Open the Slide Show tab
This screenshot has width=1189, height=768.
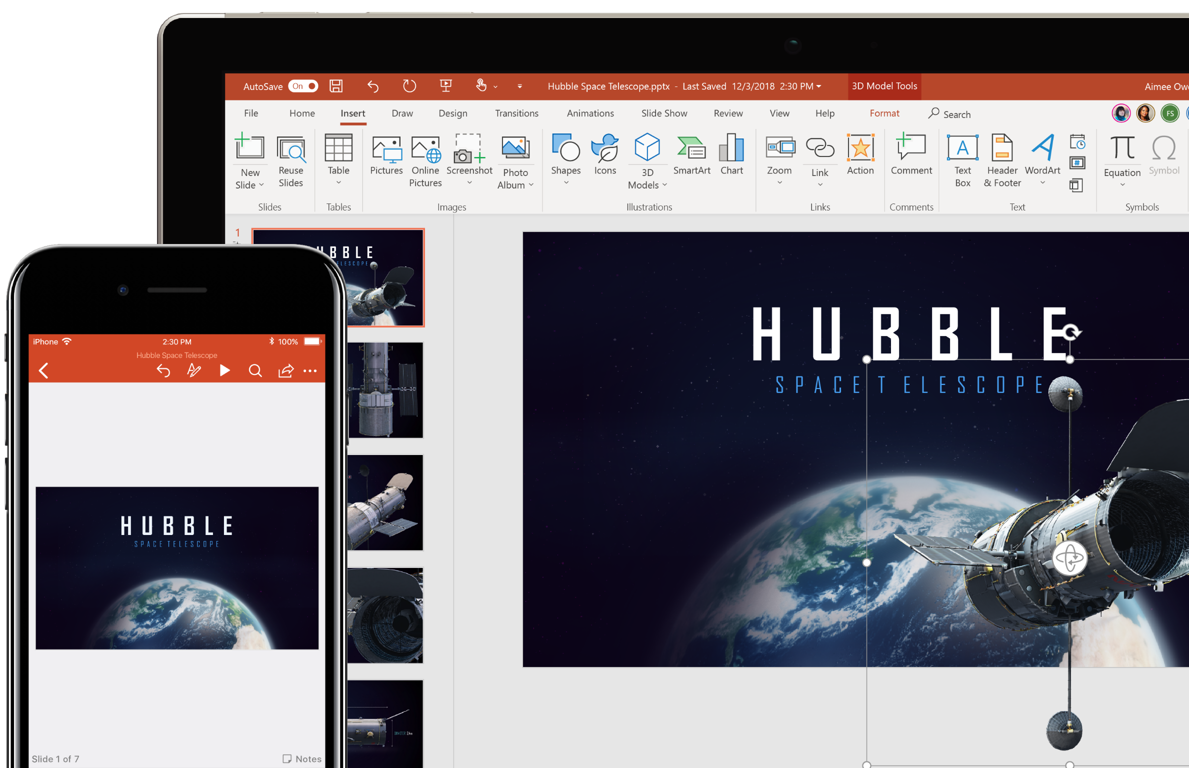tap(664, 113)
